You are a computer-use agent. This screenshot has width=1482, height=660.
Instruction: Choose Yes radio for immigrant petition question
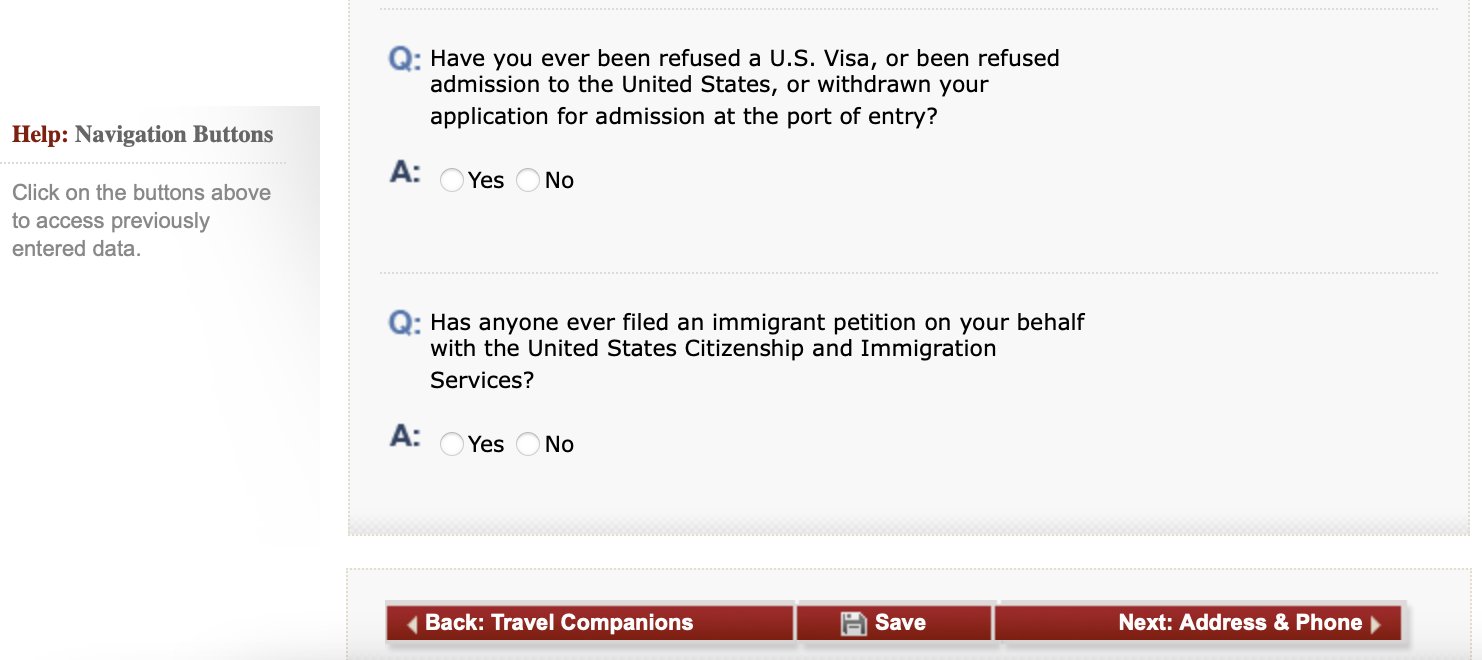(x=452, y=444)
